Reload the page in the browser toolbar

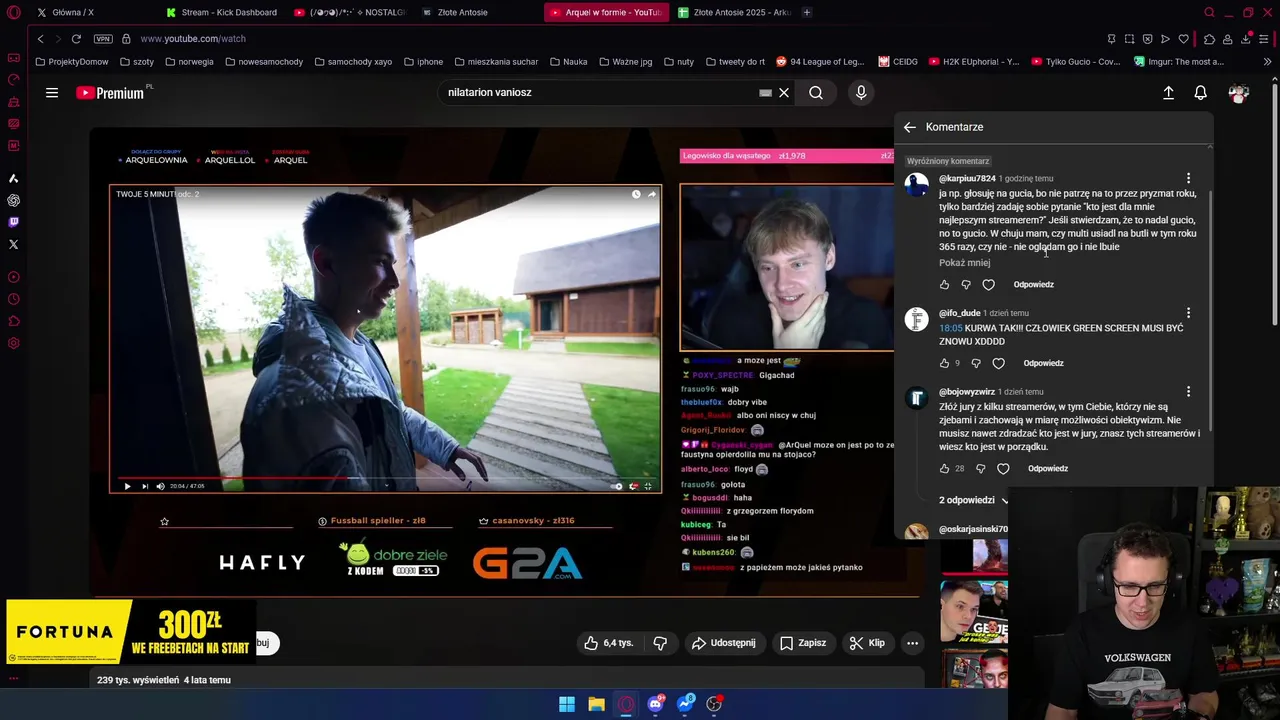76,39
